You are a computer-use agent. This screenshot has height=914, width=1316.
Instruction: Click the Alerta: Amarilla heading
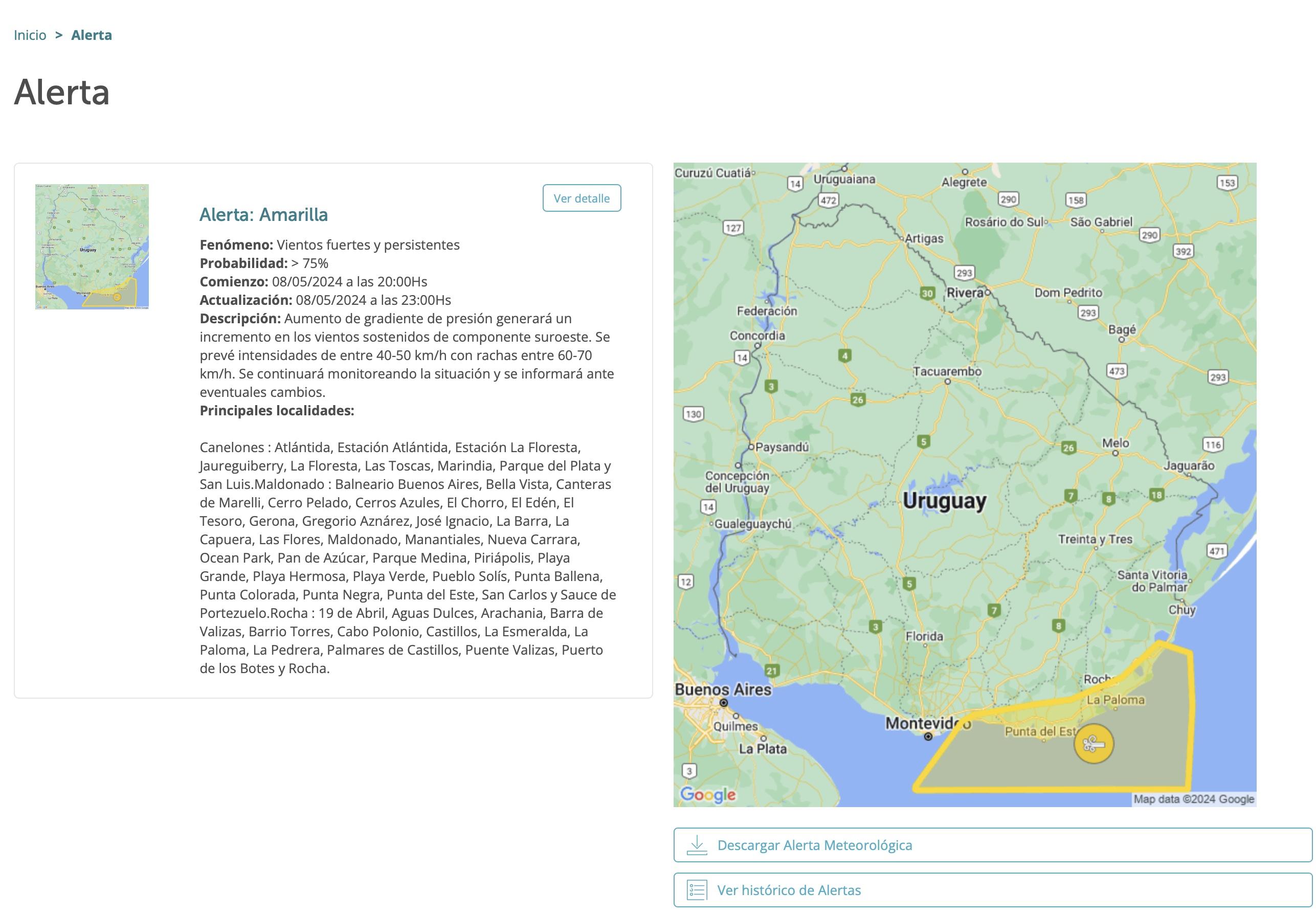pos(263,215)
